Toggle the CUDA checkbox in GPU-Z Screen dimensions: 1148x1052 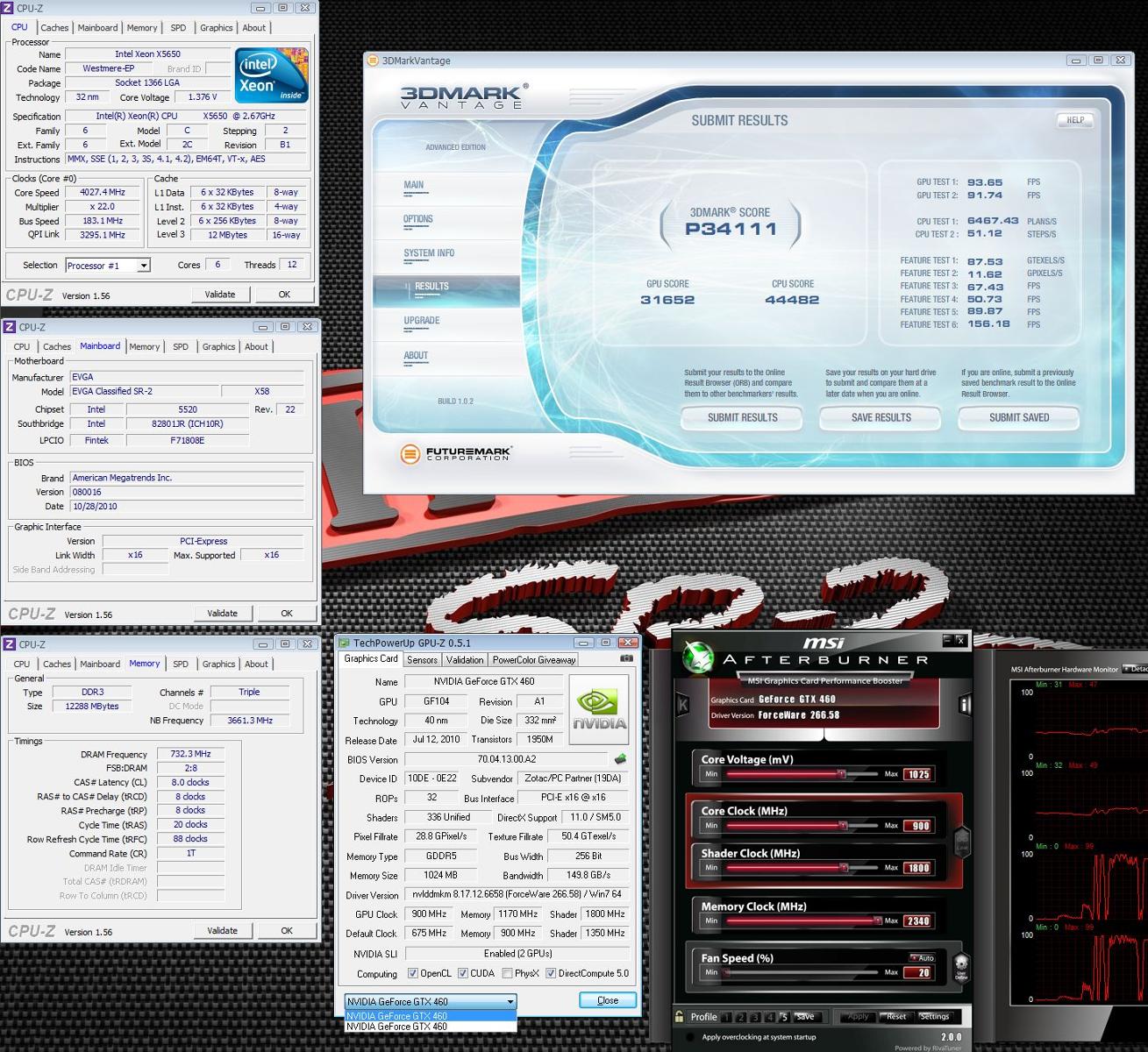click(x=463, y=973)
